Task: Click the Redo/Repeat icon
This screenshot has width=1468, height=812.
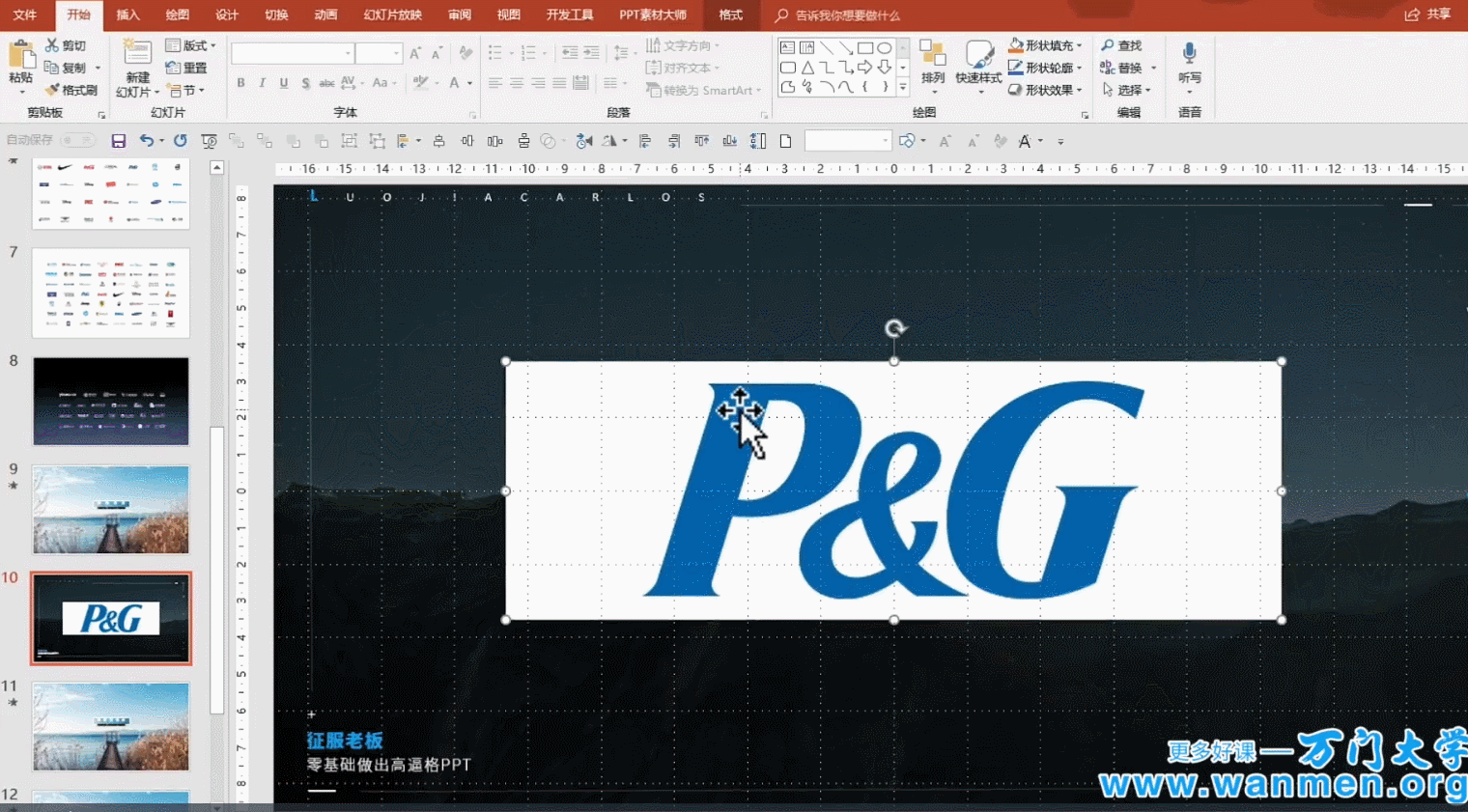Action: pyautogui.click(x=180, y=141)
